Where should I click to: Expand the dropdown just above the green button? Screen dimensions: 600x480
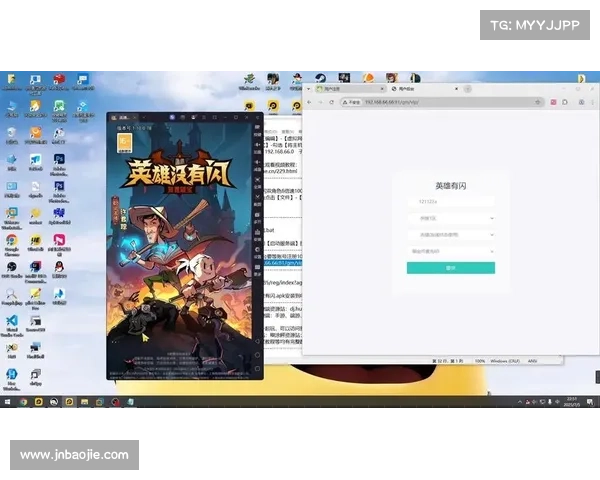tap(451, 251)
